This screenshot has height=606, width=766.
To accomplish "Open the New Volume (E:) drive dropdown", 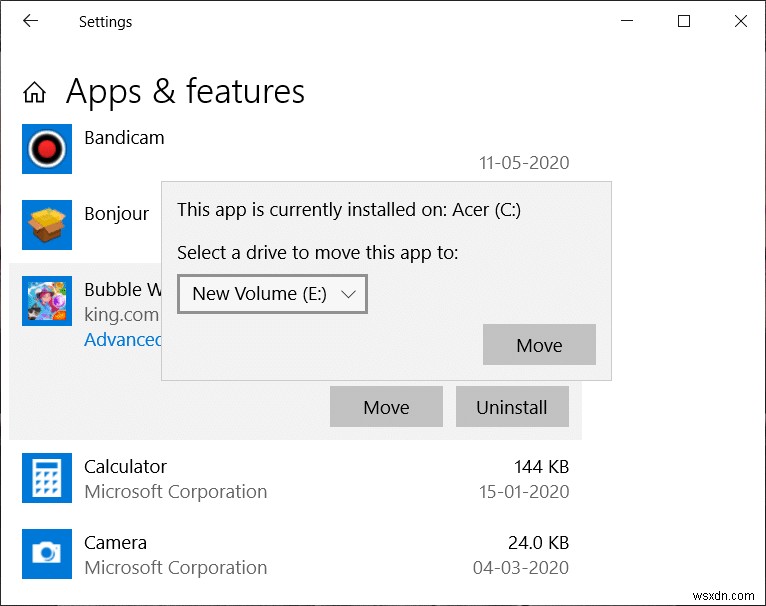I will click(272, 294).
